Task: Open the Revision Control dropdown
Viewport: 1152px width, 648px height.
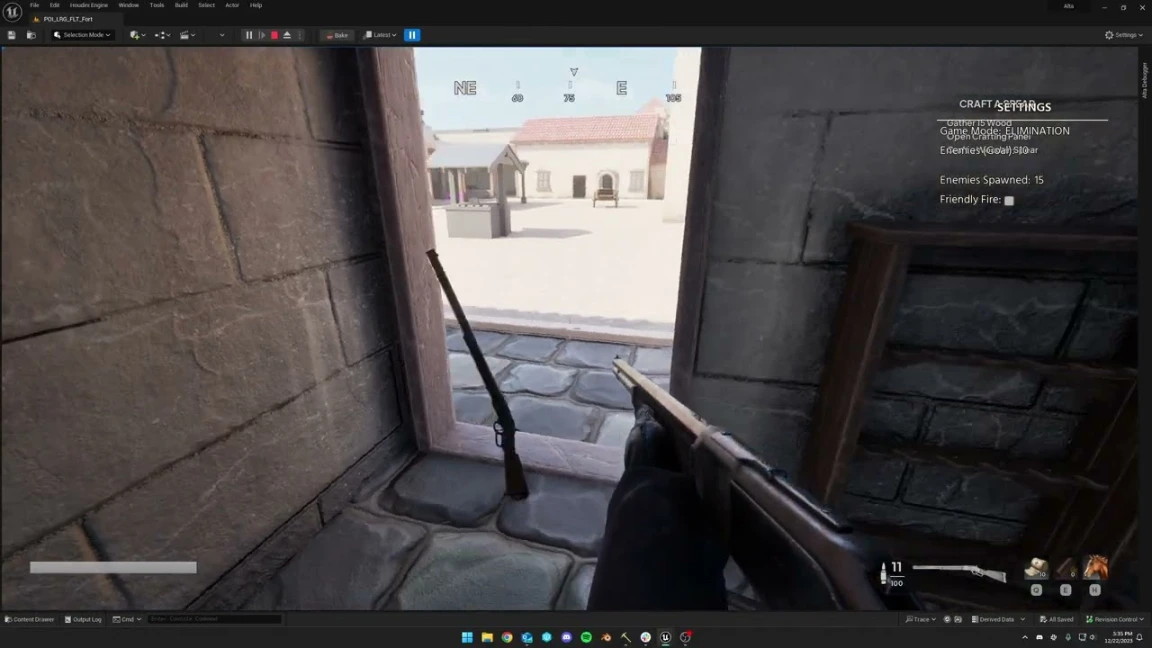Action: click(x=1115, y=619)
